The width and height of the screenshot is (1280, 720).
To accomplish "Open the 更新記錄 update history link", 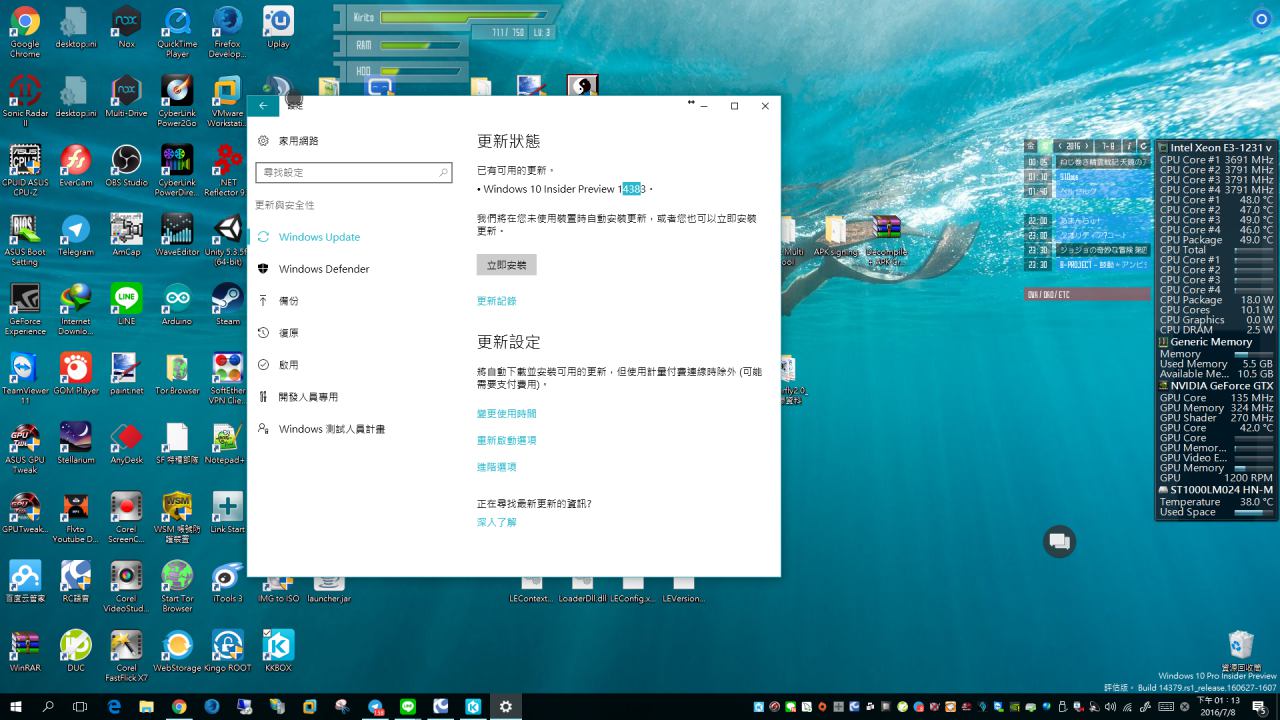I will coord(496,301).
